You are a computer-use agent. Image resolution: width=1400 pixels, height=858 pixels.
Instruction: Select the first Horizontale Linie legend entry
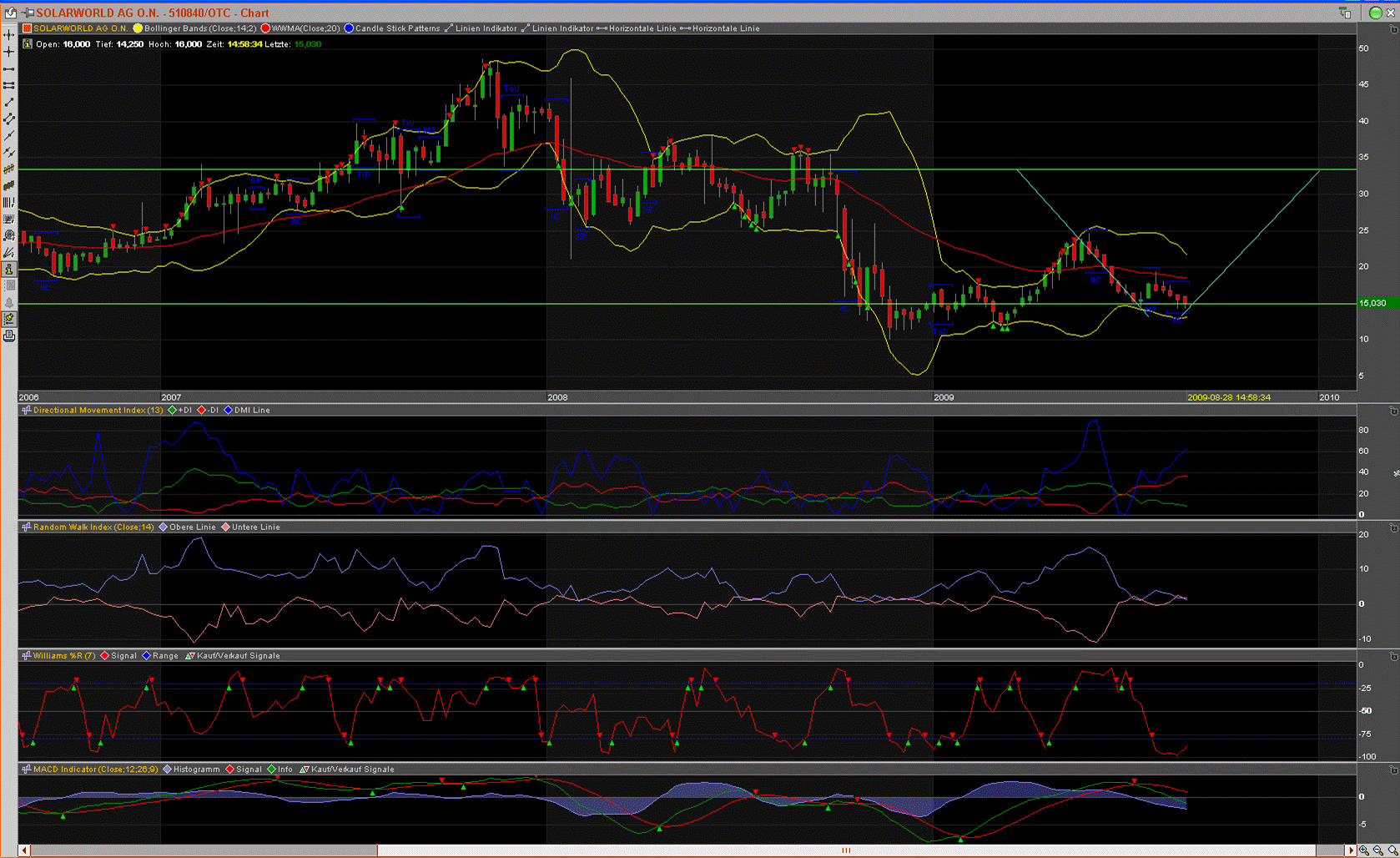[x=637, y=28]
